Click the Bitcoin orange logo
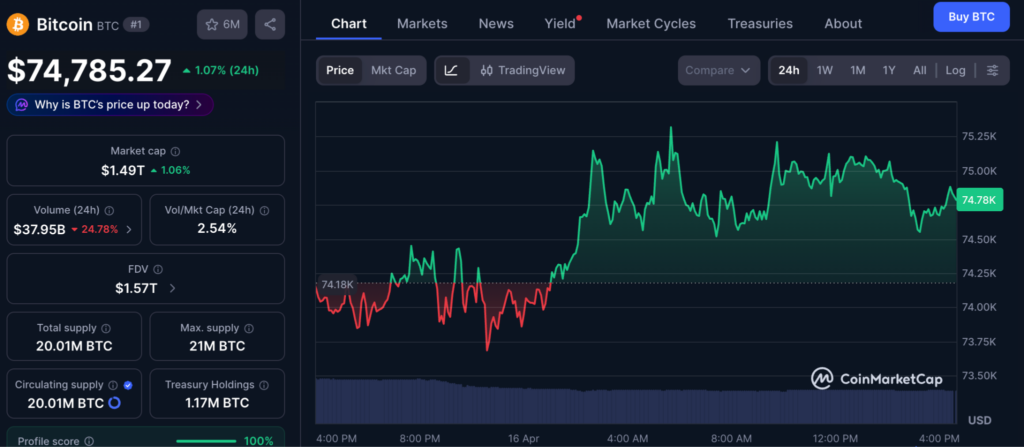The width and height of the screenshot is (1024, 447). point(17,23)
